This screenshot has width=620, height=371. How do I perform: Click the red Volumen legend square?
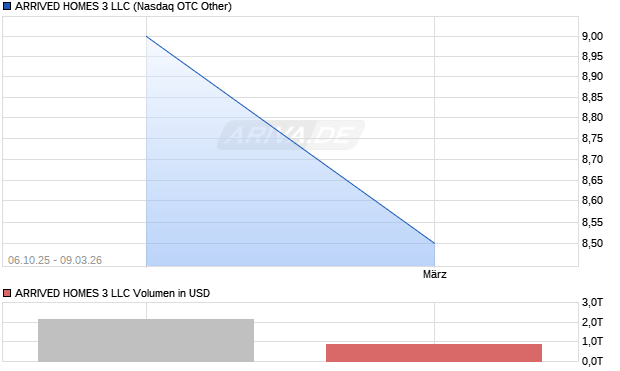(x=7, y=293)
